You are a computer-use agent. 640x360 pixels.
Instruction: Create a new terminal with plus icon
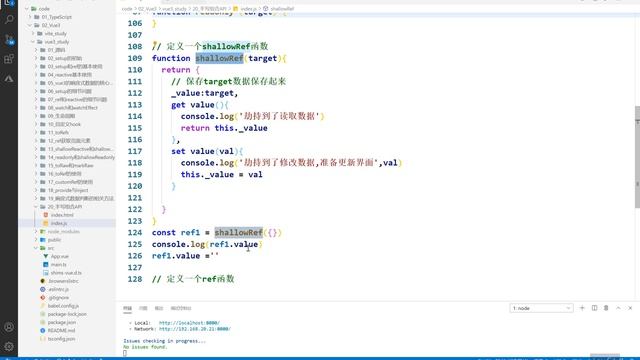click(582, 308)
